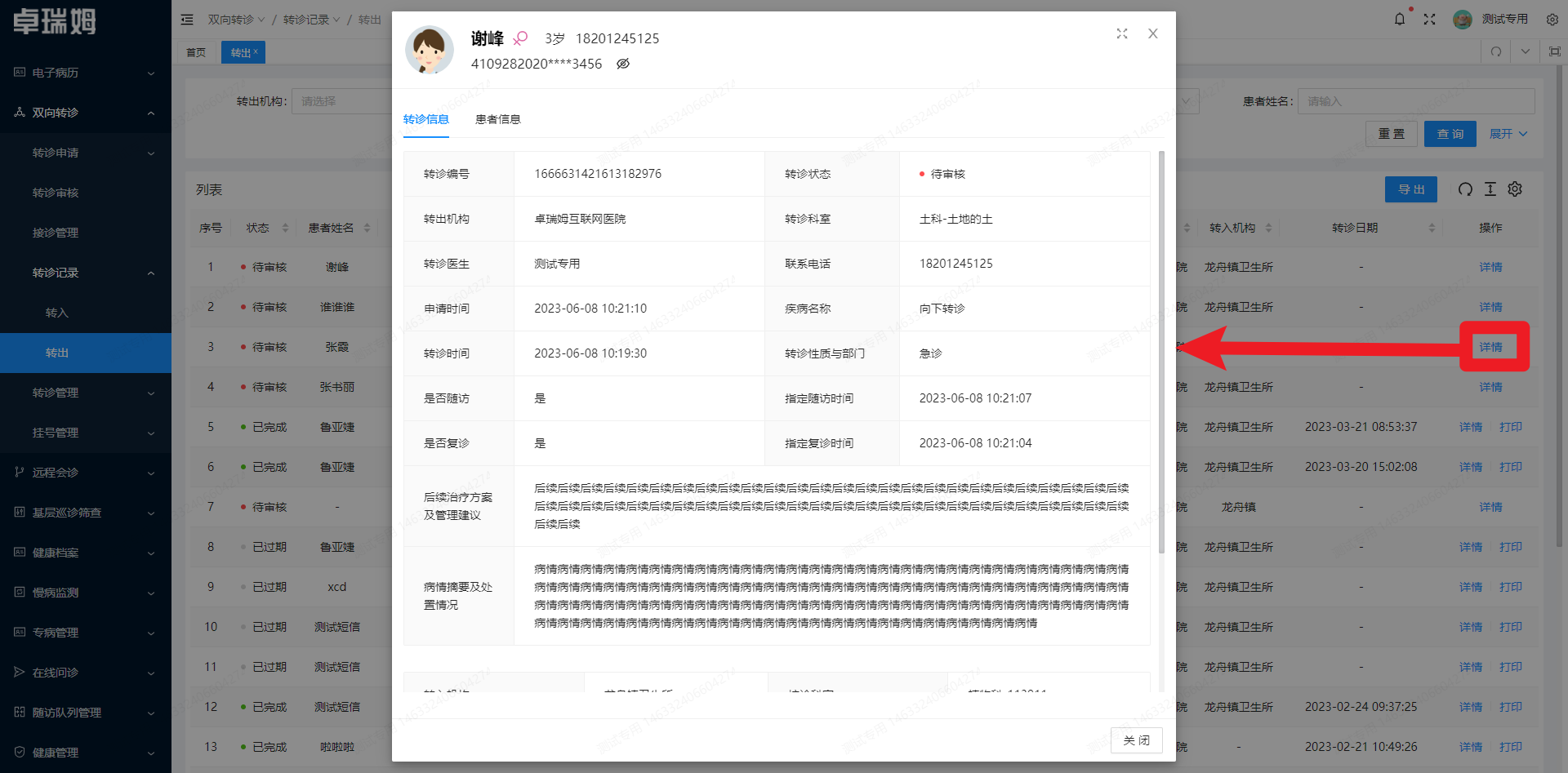
Task: Reveal masked ID number with eye toggle
Action: click(623, 63)
